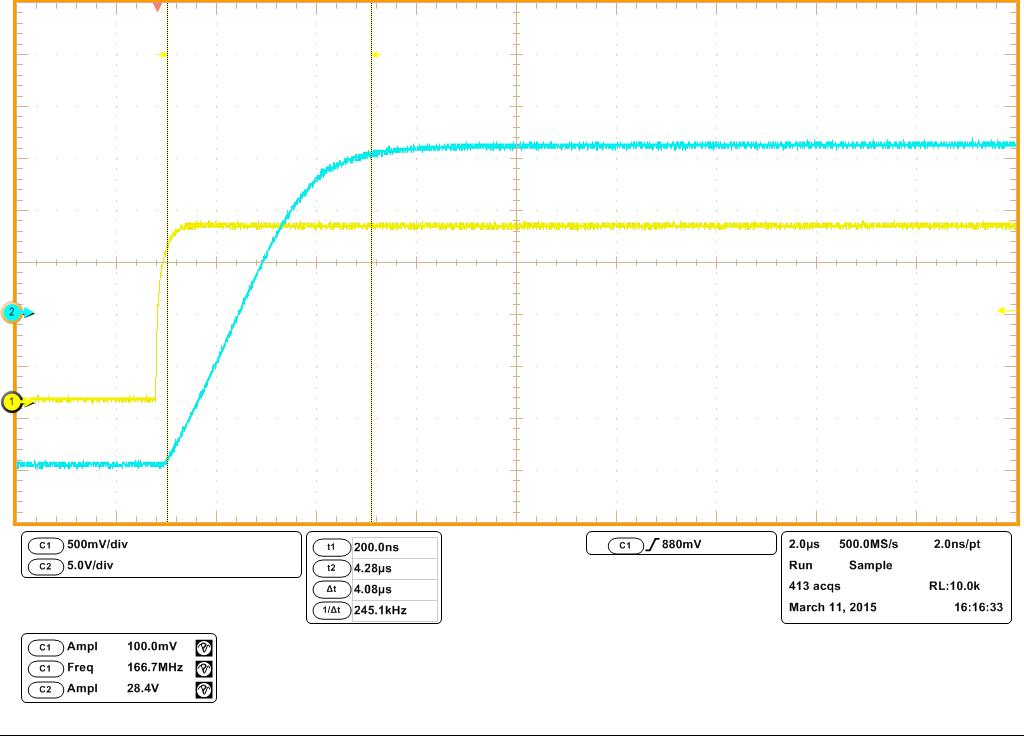Click the t2 cursor badge

tap(331, 568)
